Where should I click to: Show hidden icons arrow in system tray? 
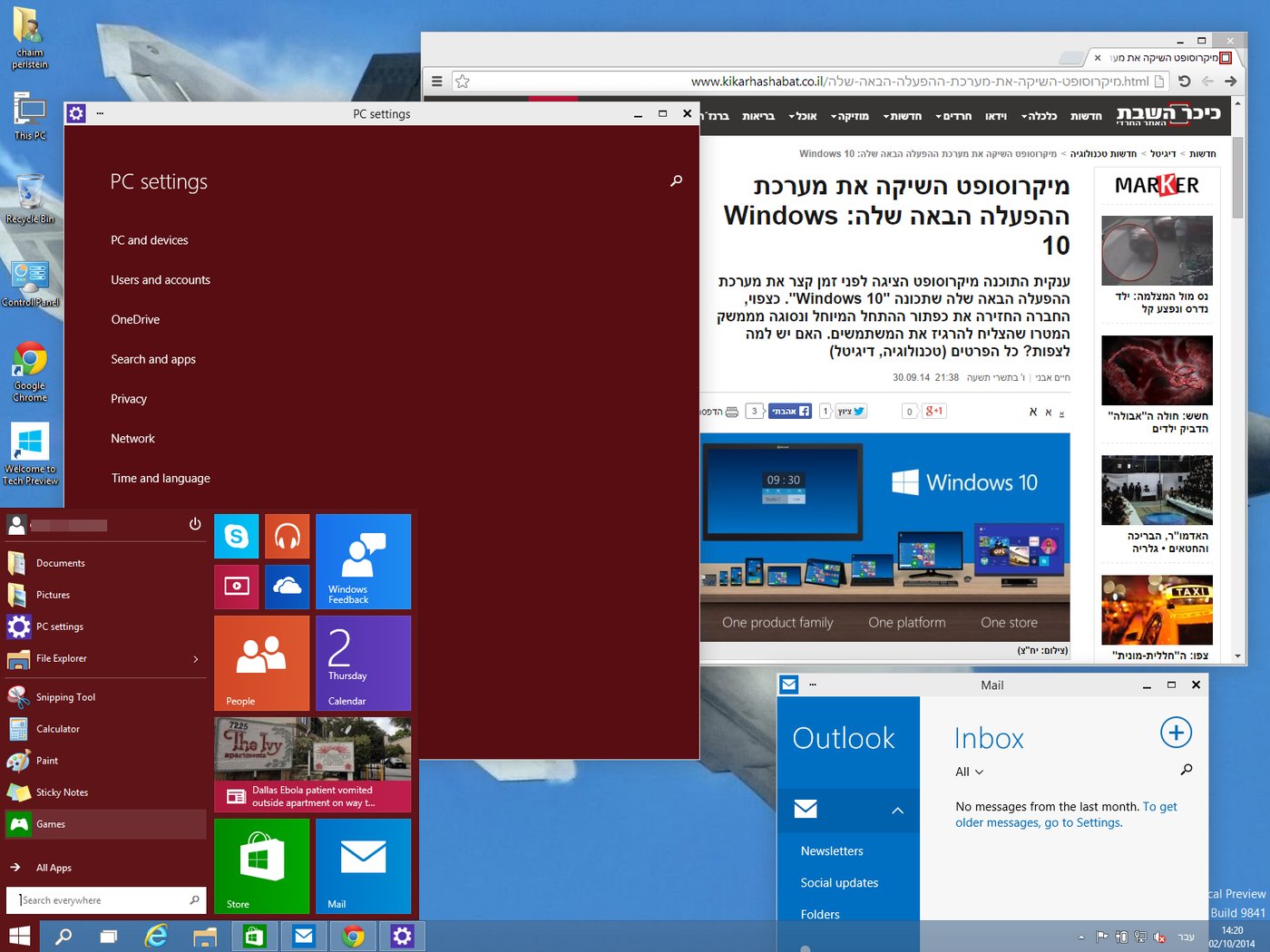(x=1080, y=937)
